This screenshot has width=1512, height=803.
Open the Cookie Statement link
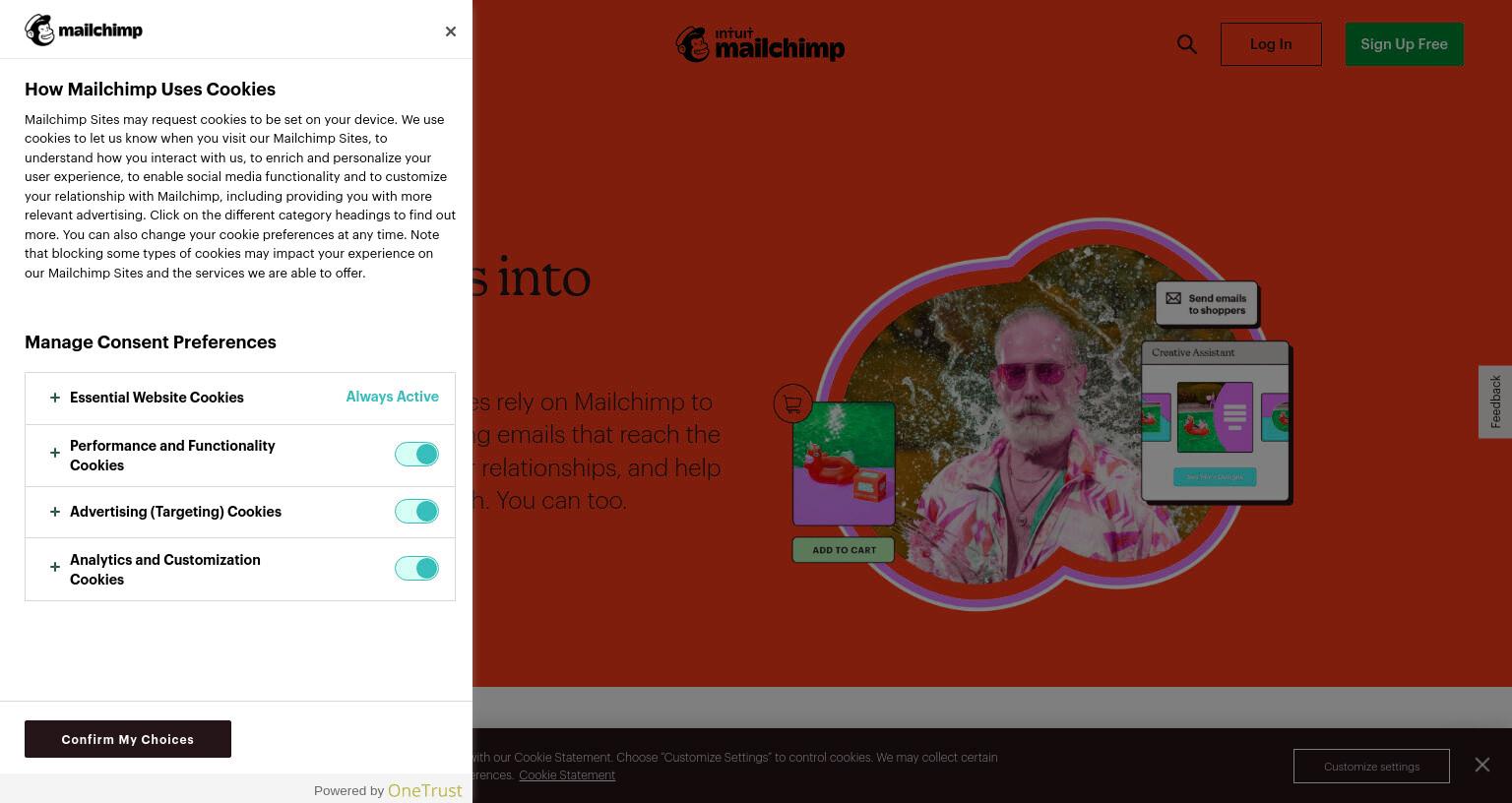coord(567,775)
